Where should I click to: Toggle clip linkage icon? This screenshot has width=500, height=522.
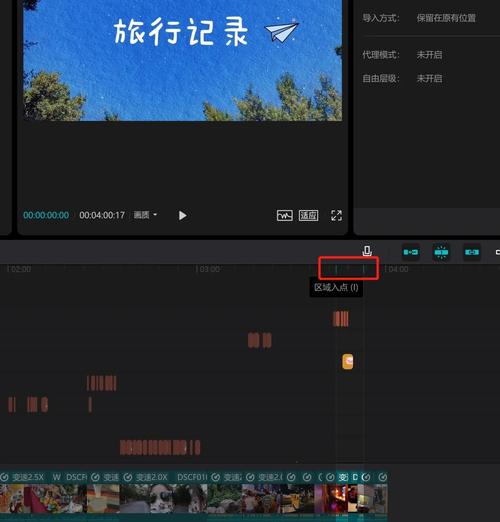(x=472, y=252)
